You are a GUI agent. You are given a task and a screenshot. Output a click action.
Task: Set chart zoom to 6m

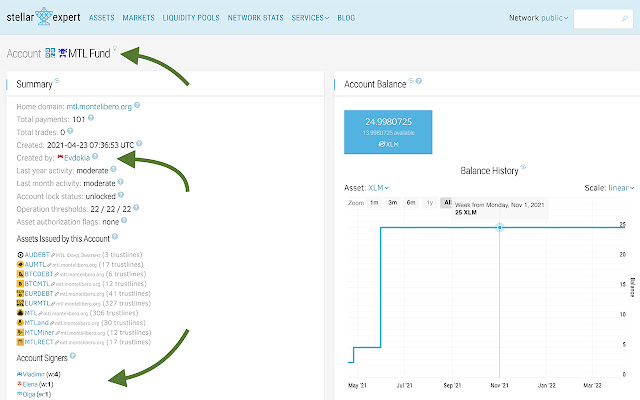[x=411, y=202]
